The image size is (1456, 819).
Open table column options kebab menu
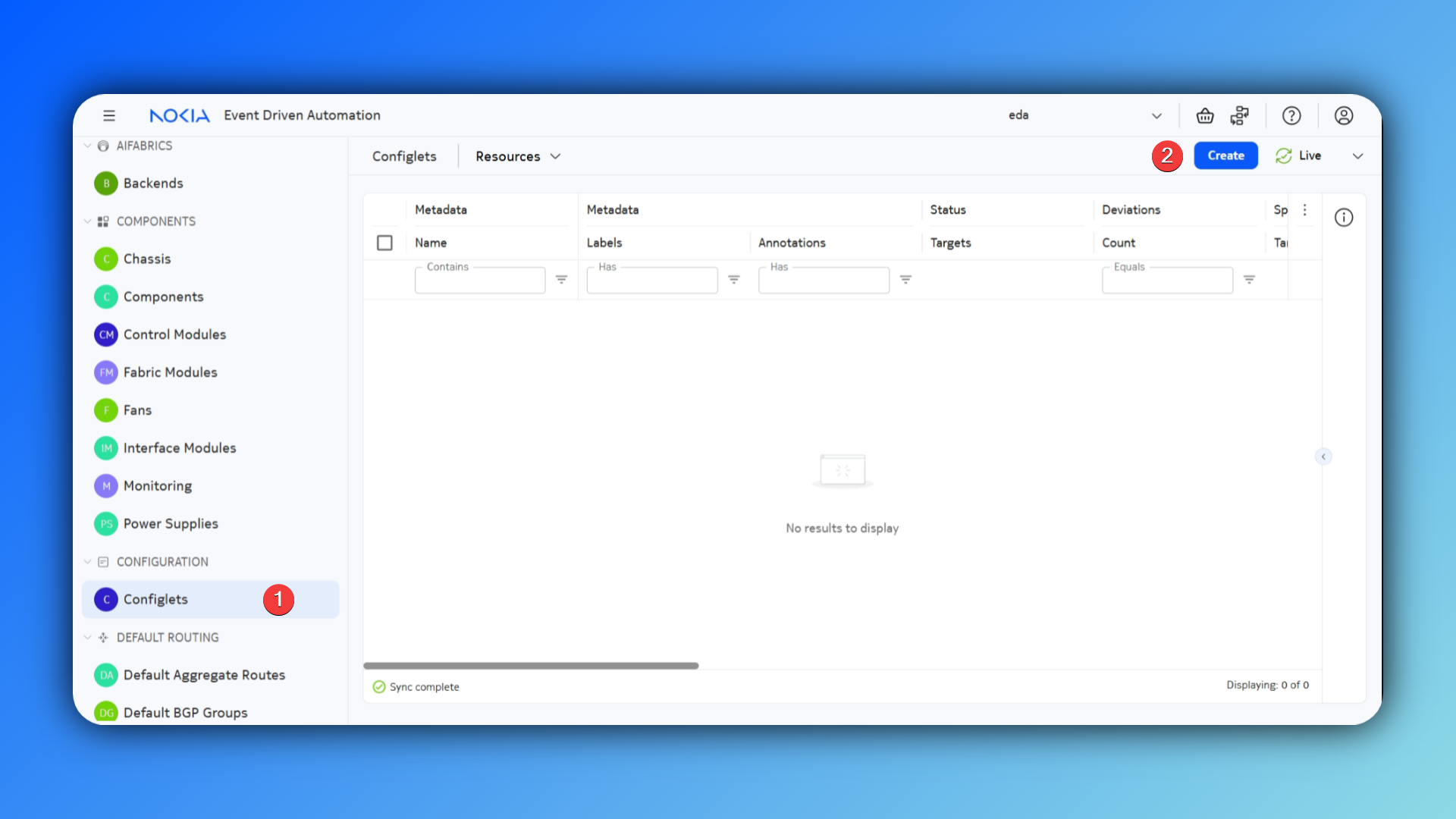(x=1305, y=210)
